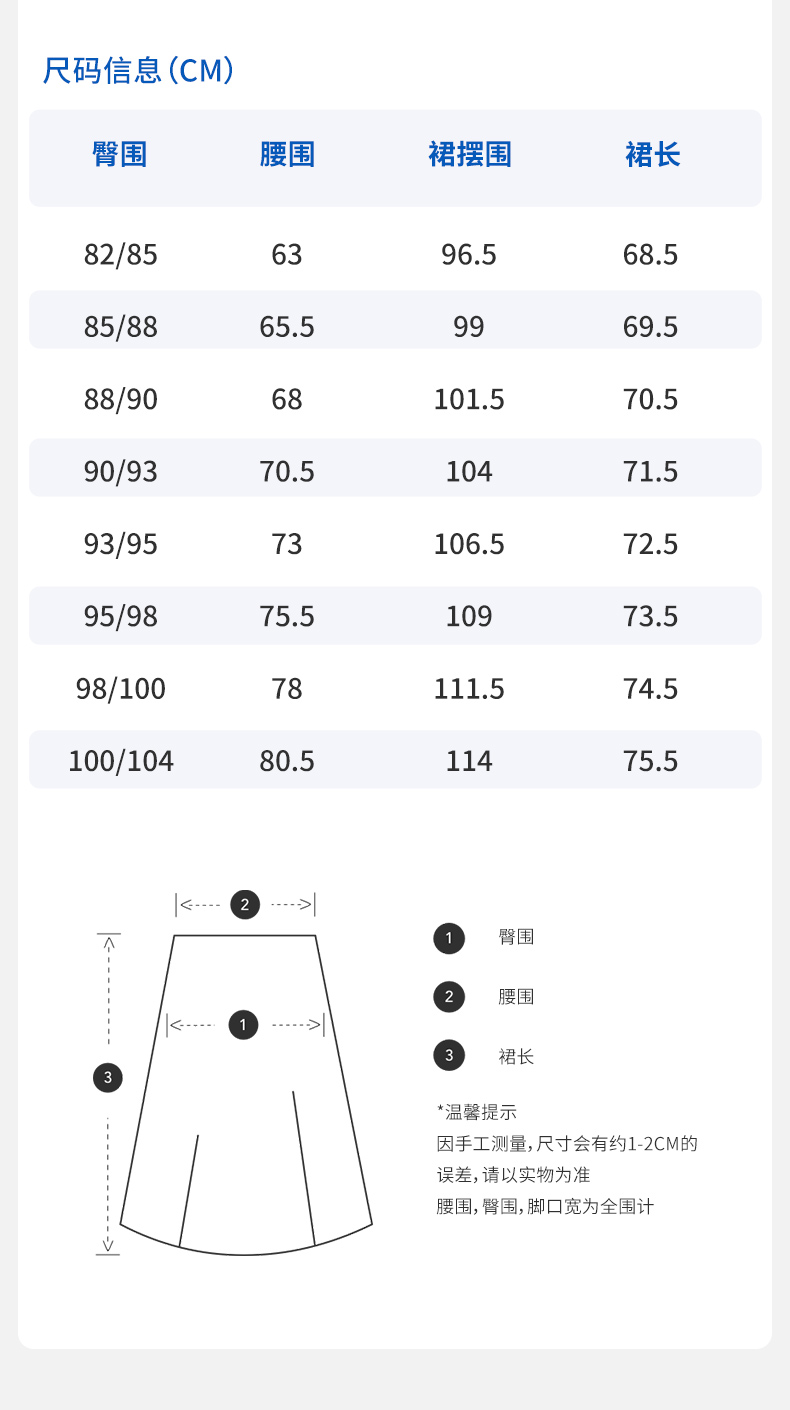The height and width of the screenshot is (1410, 790).
Task: Pick the 88/90 hip size cell
Action: (x=121, y=400)
